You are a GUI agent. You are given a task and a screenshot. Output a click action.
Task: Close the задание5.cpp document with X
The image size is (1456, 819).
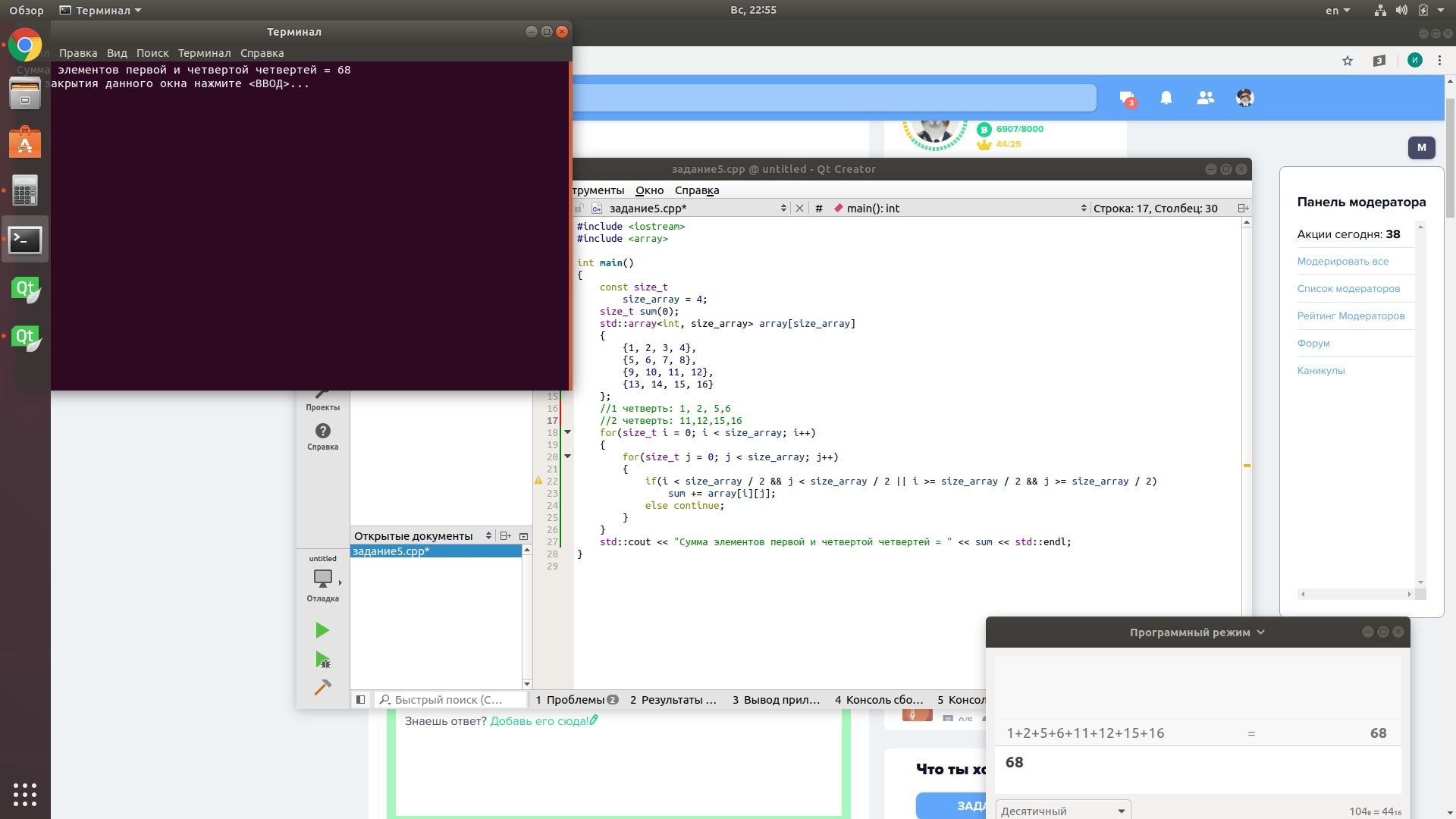pos(799,208)
